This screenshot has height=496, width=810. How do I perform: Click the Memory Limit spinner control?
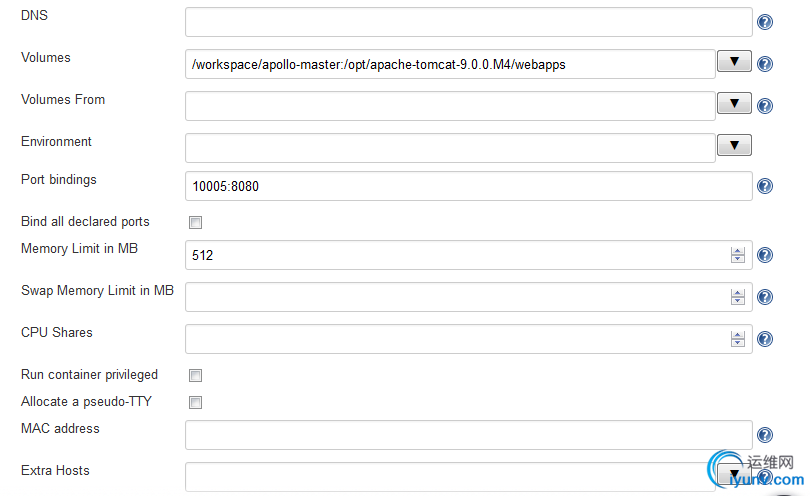[738, 255]
